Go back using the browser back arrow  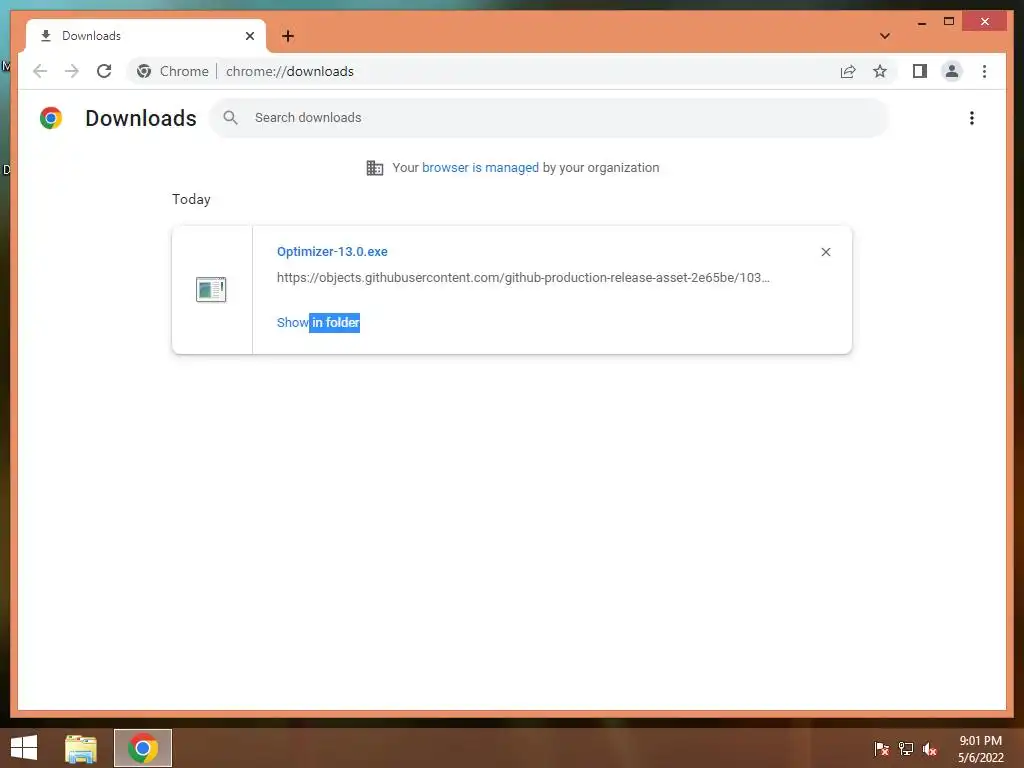tap(40, 71)
